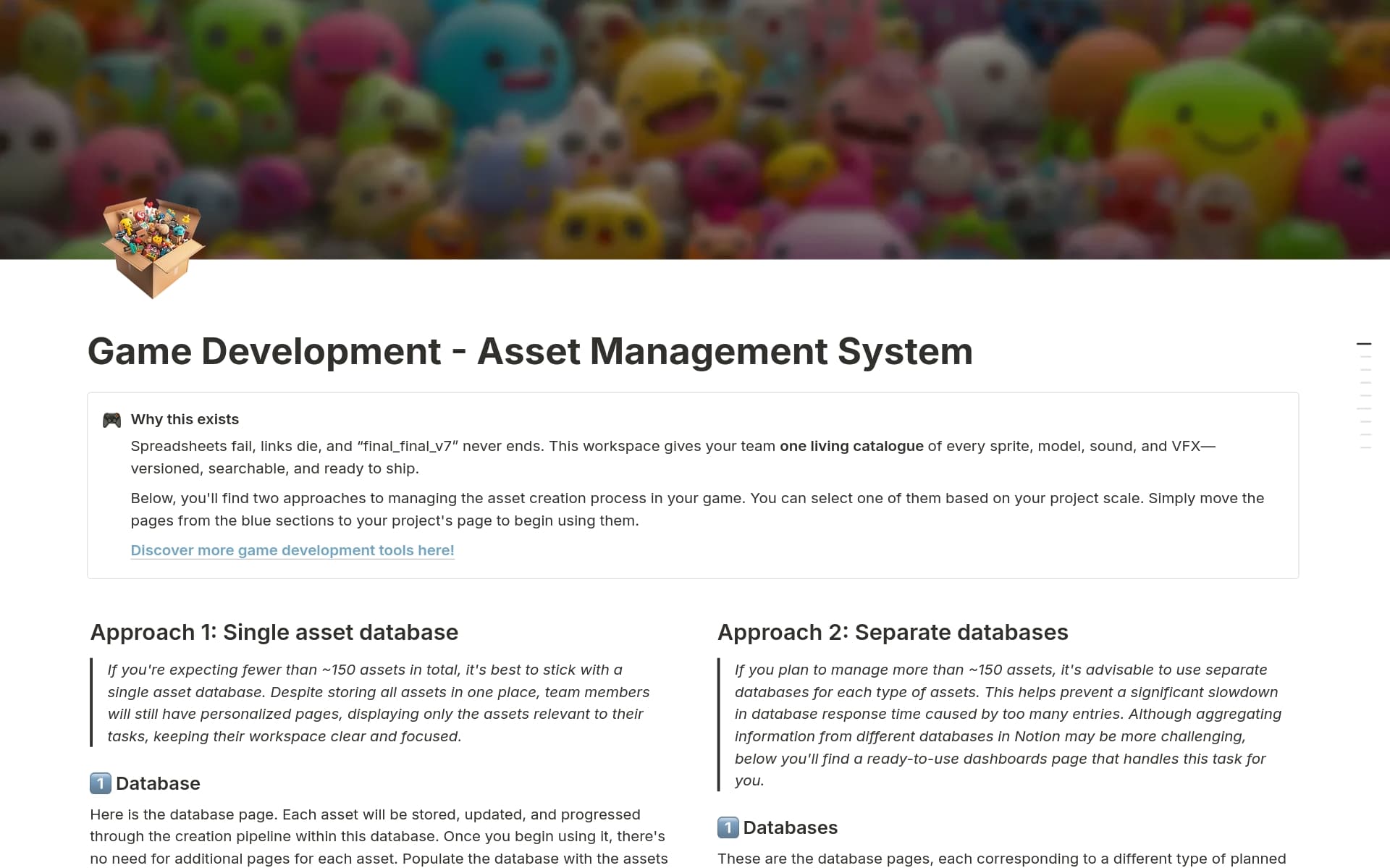
Task: Click the box of toys page icon
Action: (x=153, y=248)
